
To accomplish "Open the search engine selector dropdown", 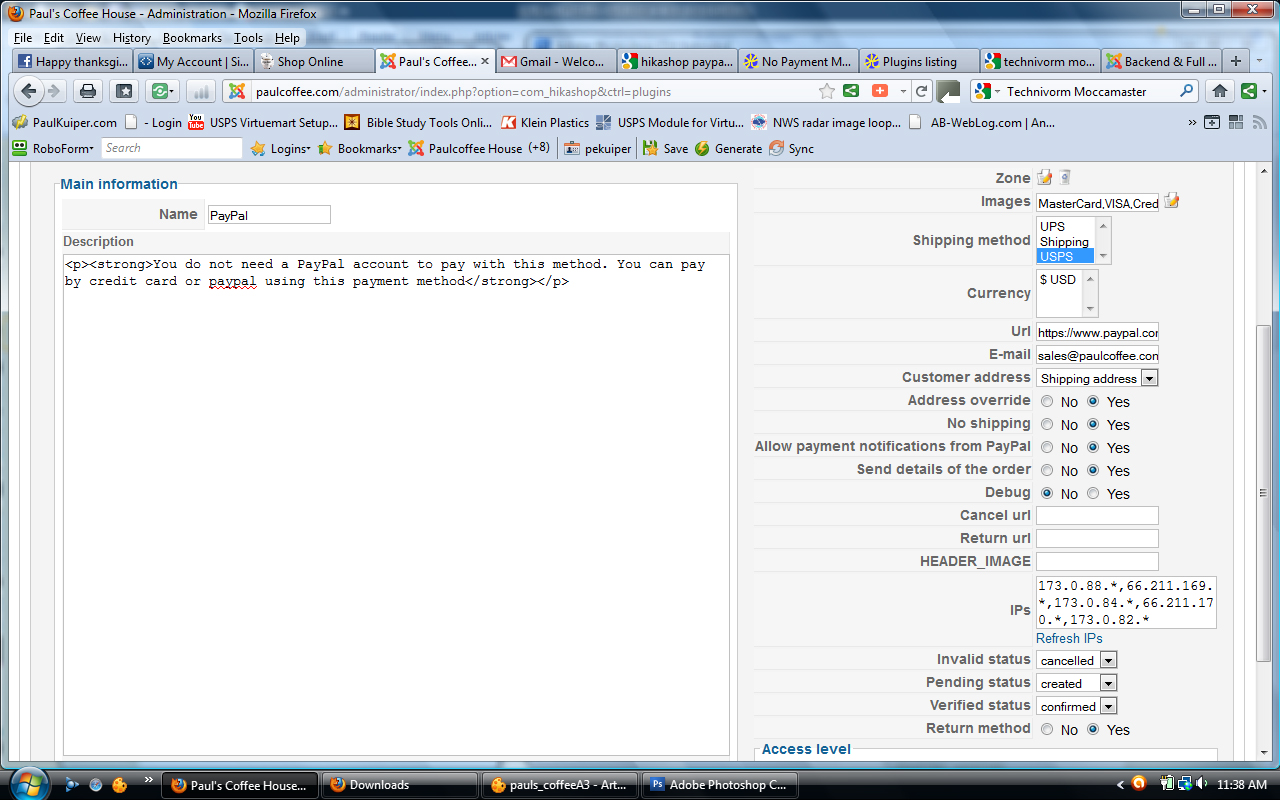I will [x=986, y=91].
